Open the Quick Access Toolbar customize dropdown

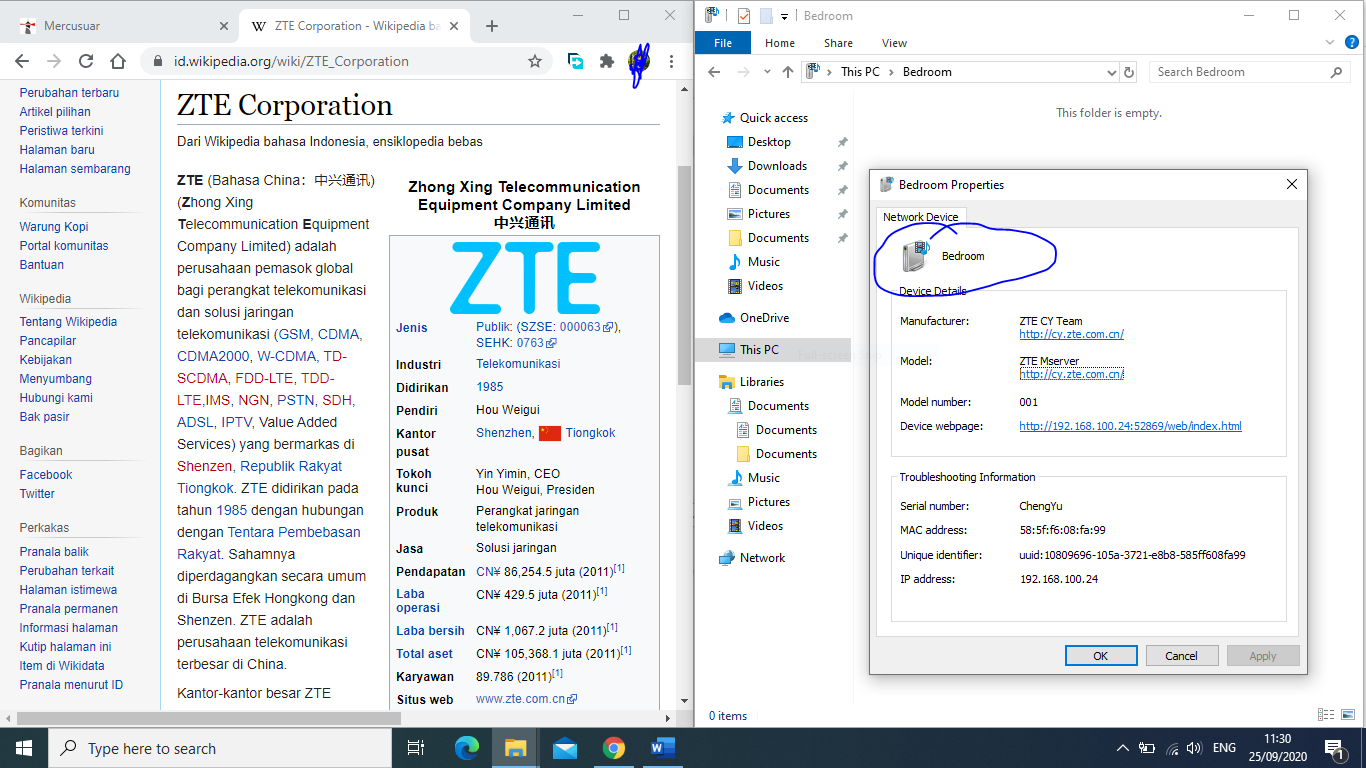coord(783,15)
